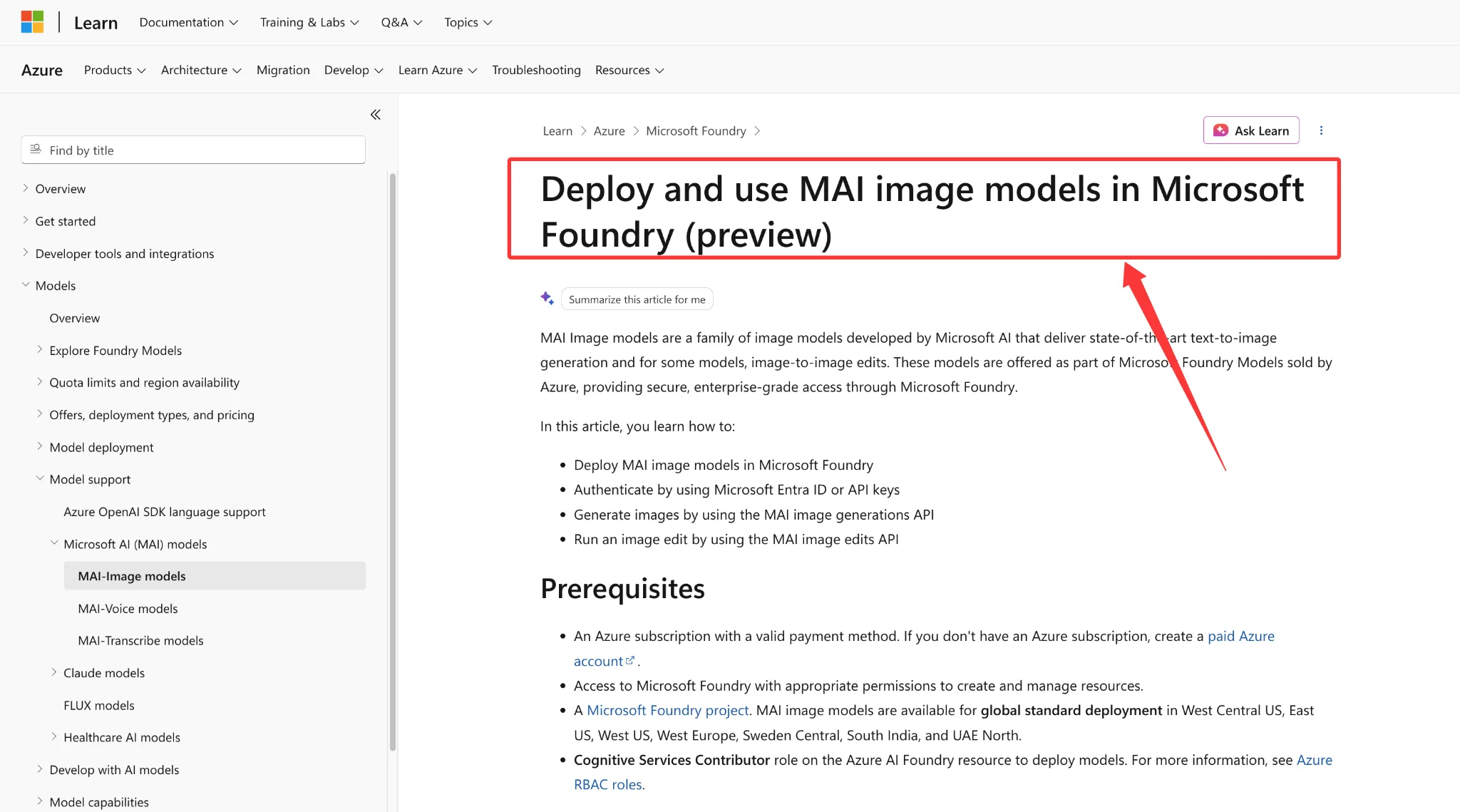The height and width of the screenshot is (812, 1460).
Task: Click the Microsoft Foundry breadcrumb link
Action: coord(696,131)
